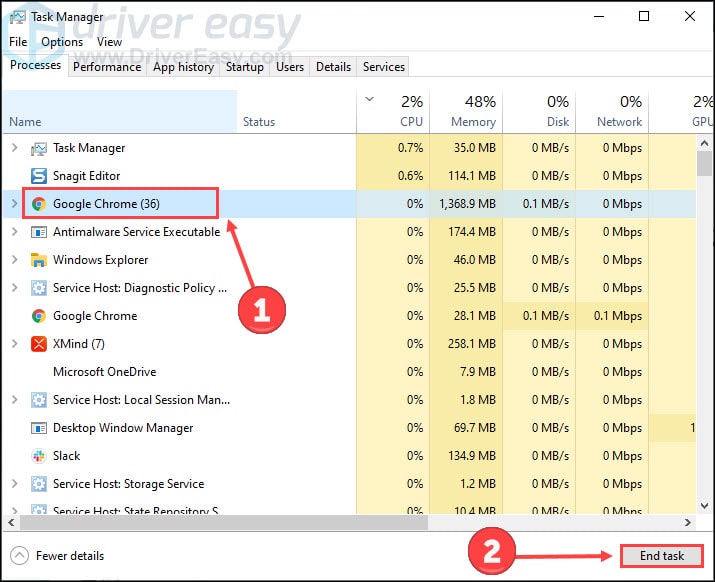
Task: Expand the XMind (7) process group
Action: tap(14, 344)
